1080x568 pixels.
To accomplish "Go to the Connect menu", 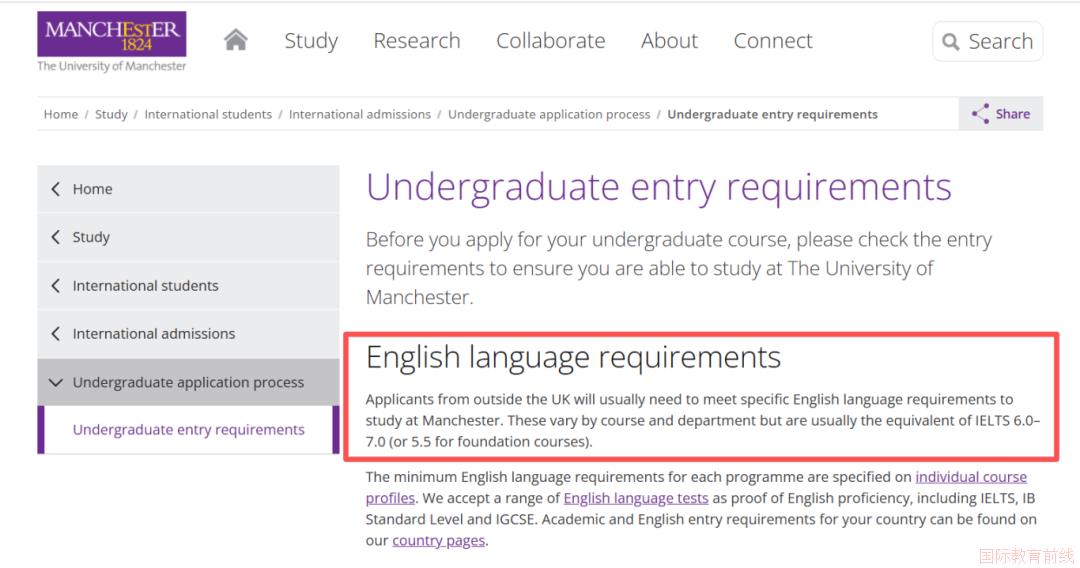I will (x=772, y=41).
